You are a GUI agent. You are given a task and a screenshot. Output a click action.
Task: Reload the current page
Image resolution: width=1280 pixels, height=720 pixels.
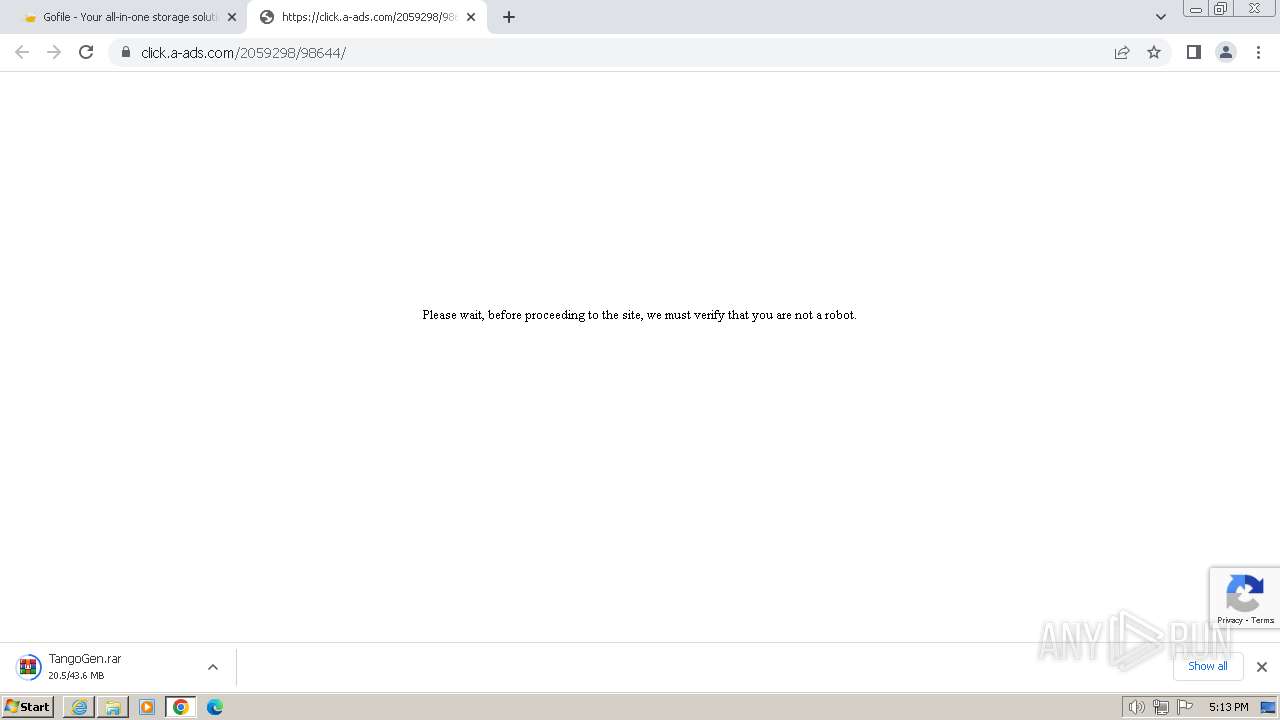(86, 52)
